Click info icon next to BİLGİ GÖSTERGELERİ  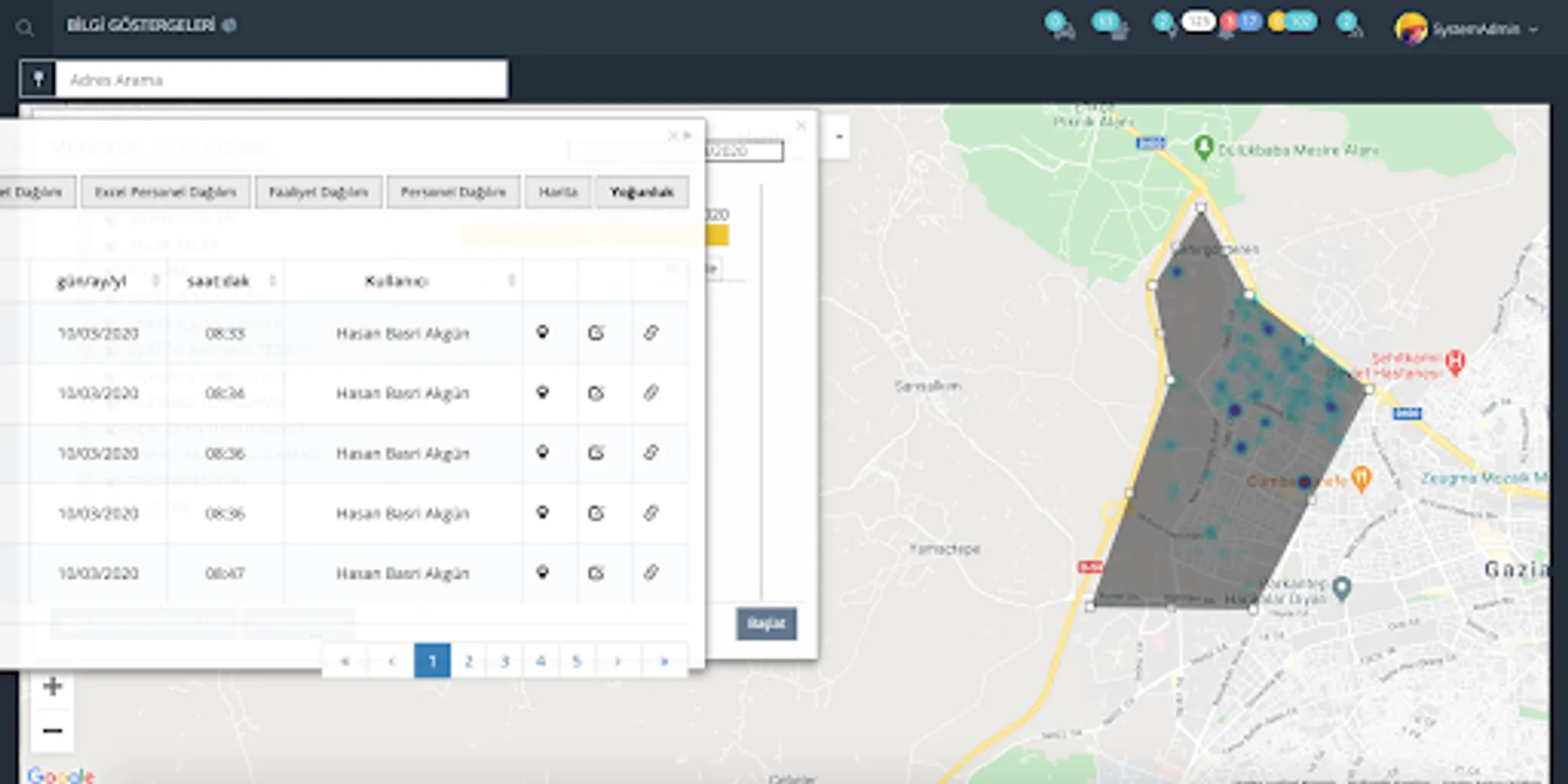[229, 25]
